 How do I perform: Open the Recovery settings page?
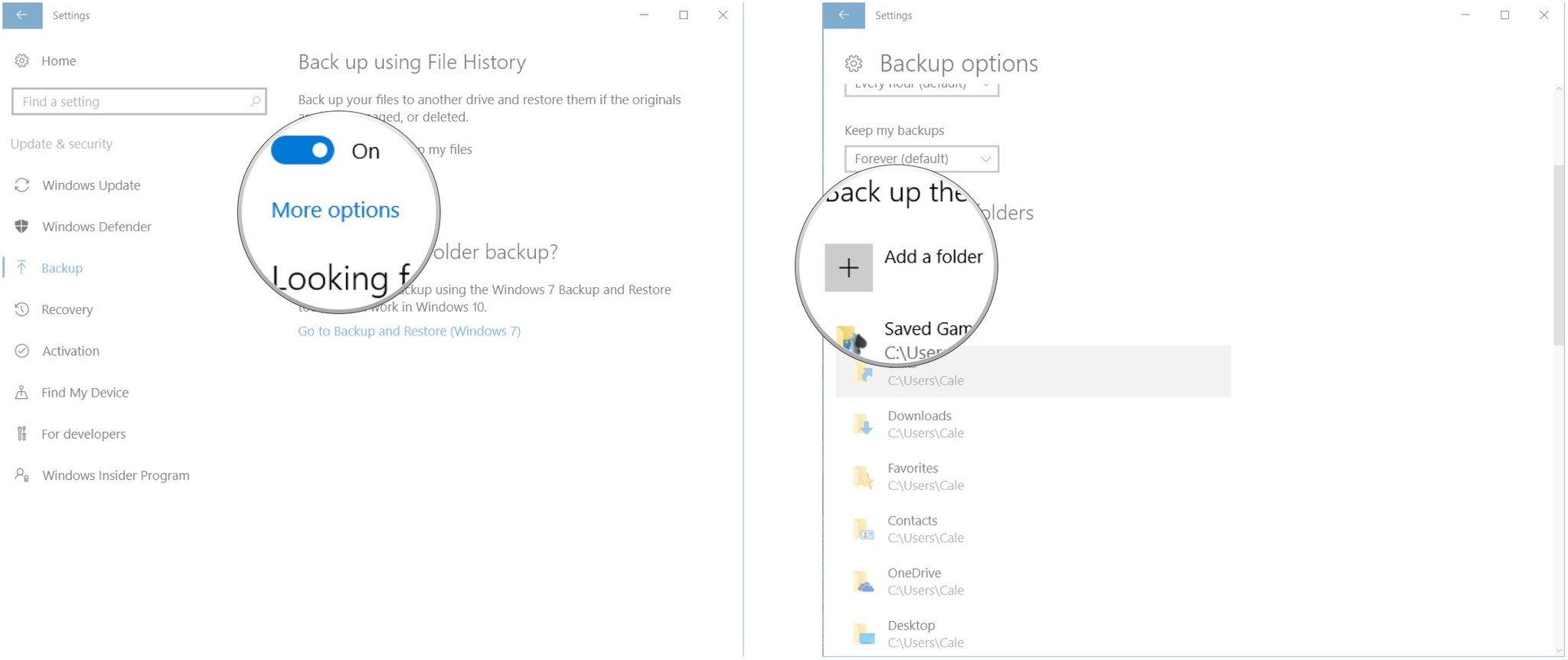[x=67, y=309]
